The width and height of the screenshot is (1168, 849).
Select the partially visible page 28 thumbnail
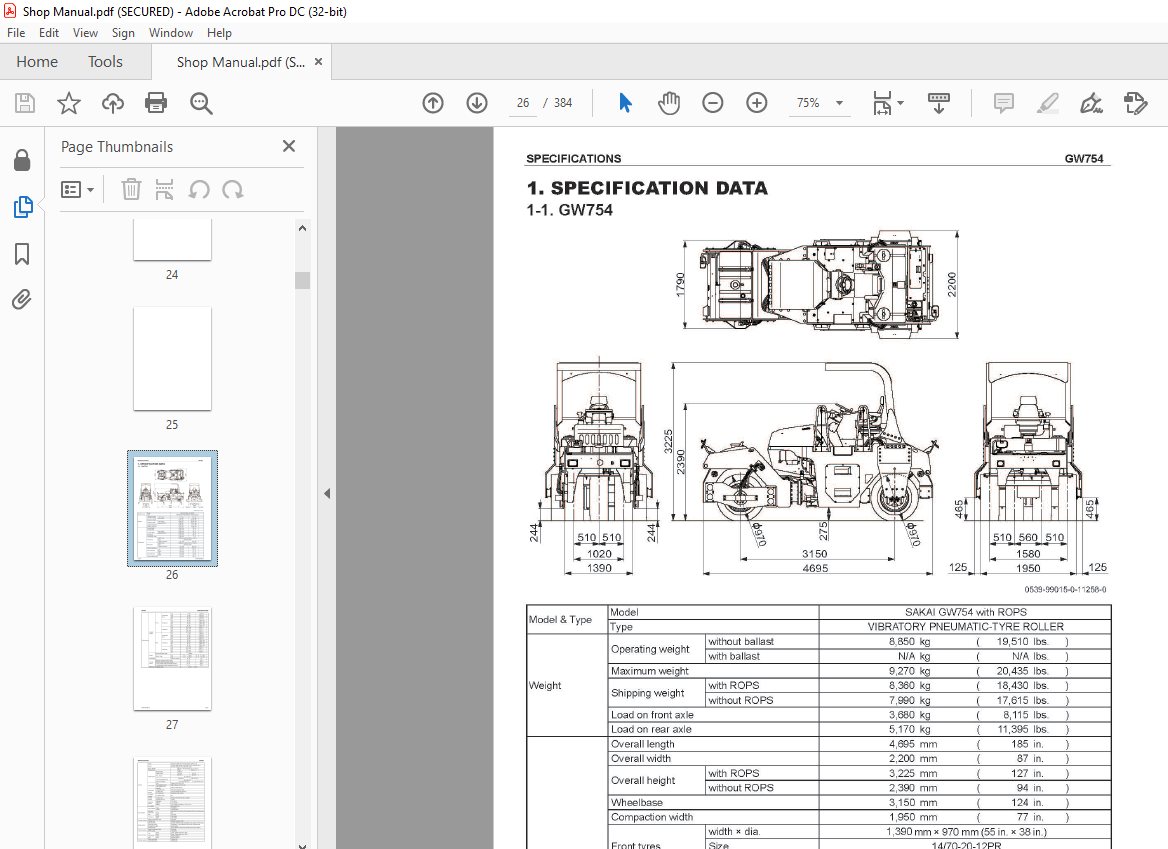click(172, 803)
